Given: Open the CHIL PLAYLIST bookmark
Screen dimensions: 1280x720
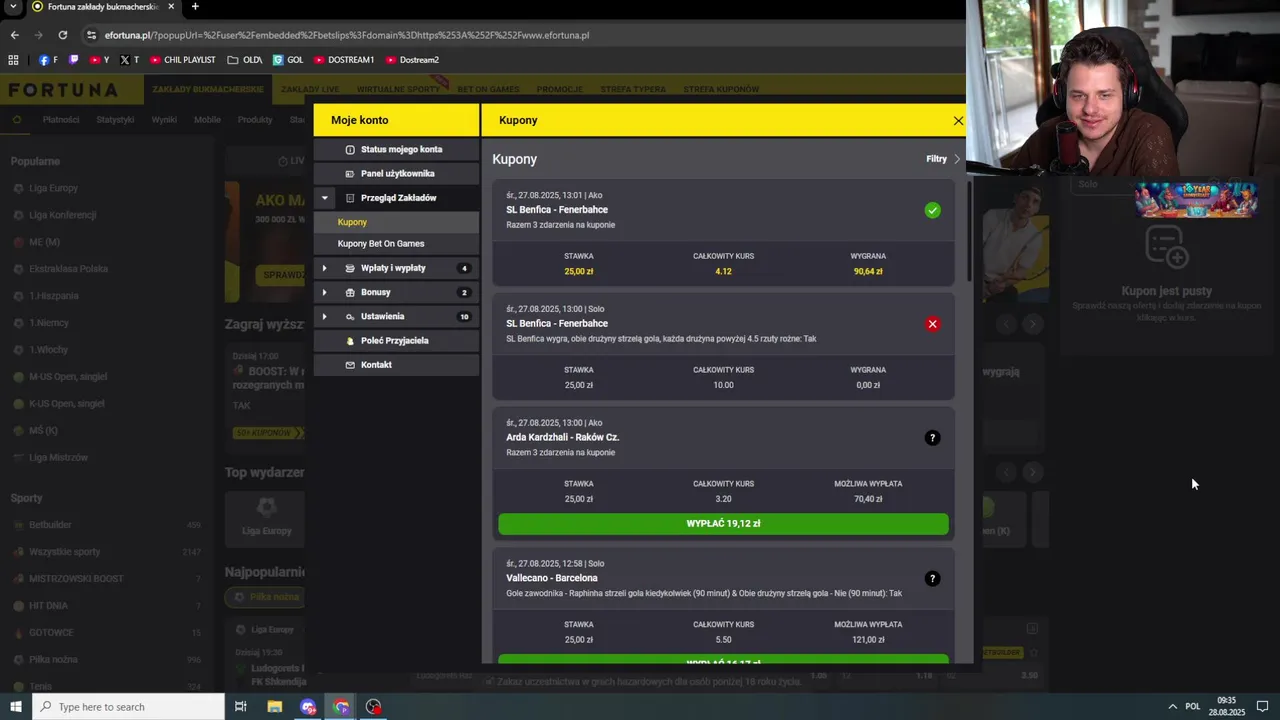Looking at the screenshot, I should 183,60.
